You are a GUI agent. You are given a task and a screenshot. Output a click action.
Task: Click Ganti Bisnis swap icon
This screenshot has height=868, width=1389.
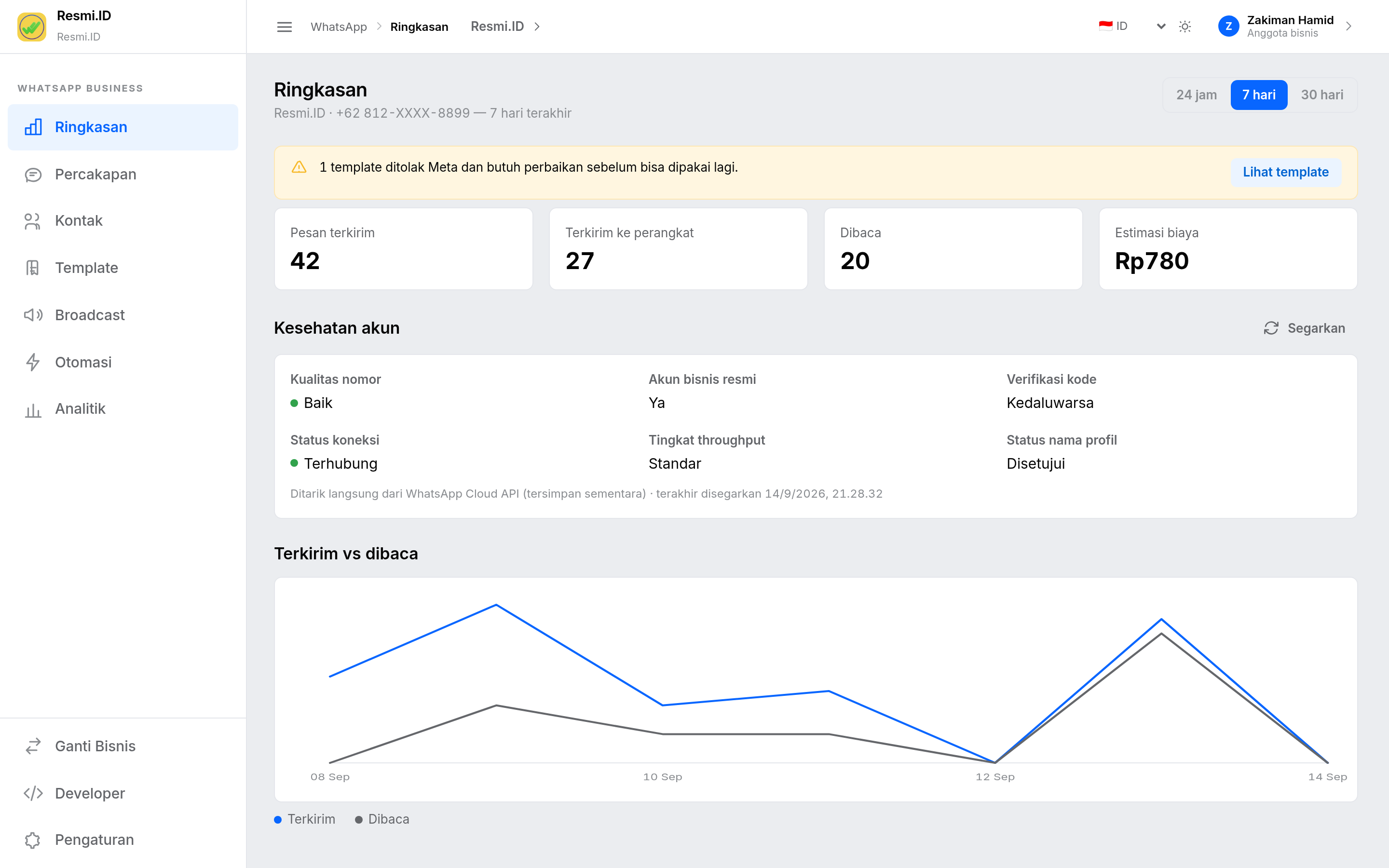click(x=33, y=746)
